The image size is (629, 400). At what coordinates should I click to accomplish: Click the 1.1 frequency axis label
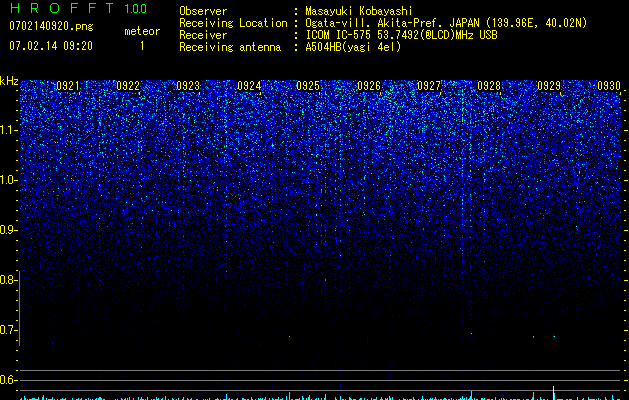(x=9, y=130)
